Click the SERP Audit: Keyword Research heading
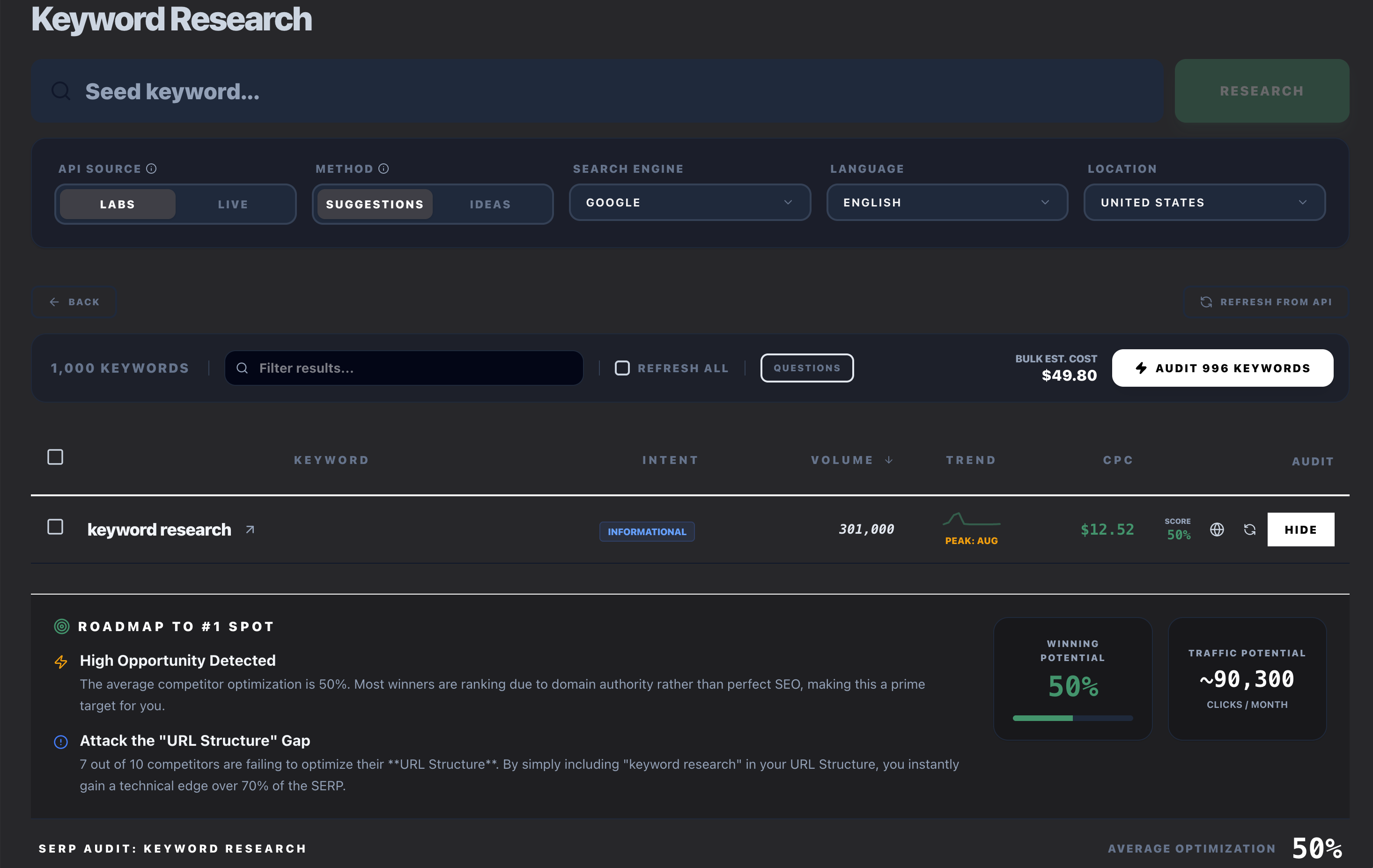The image size is (1373, 868). click(173, 849)
